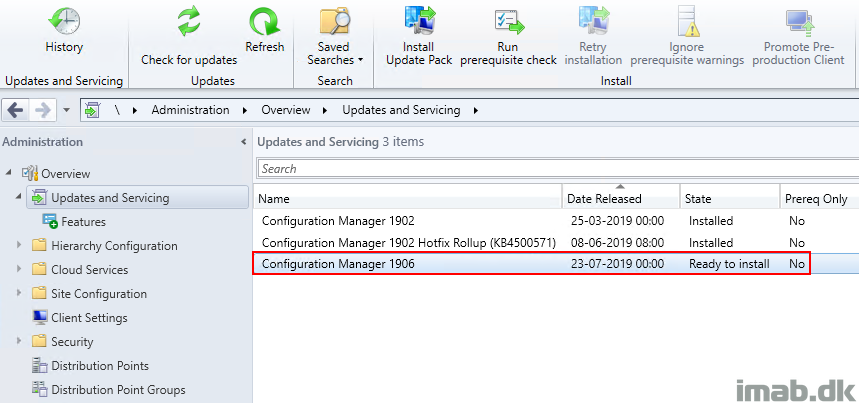Collapse the Overview tree node
859x403 pixels.
[8, 173]
